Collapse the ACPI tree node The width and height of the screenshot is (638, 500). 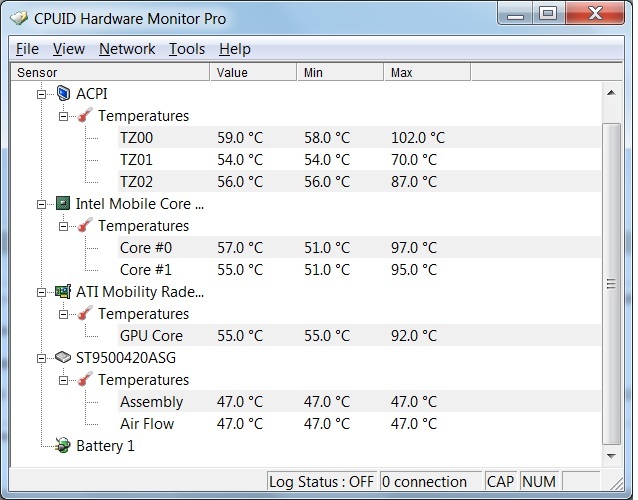[x=41, y=94]
